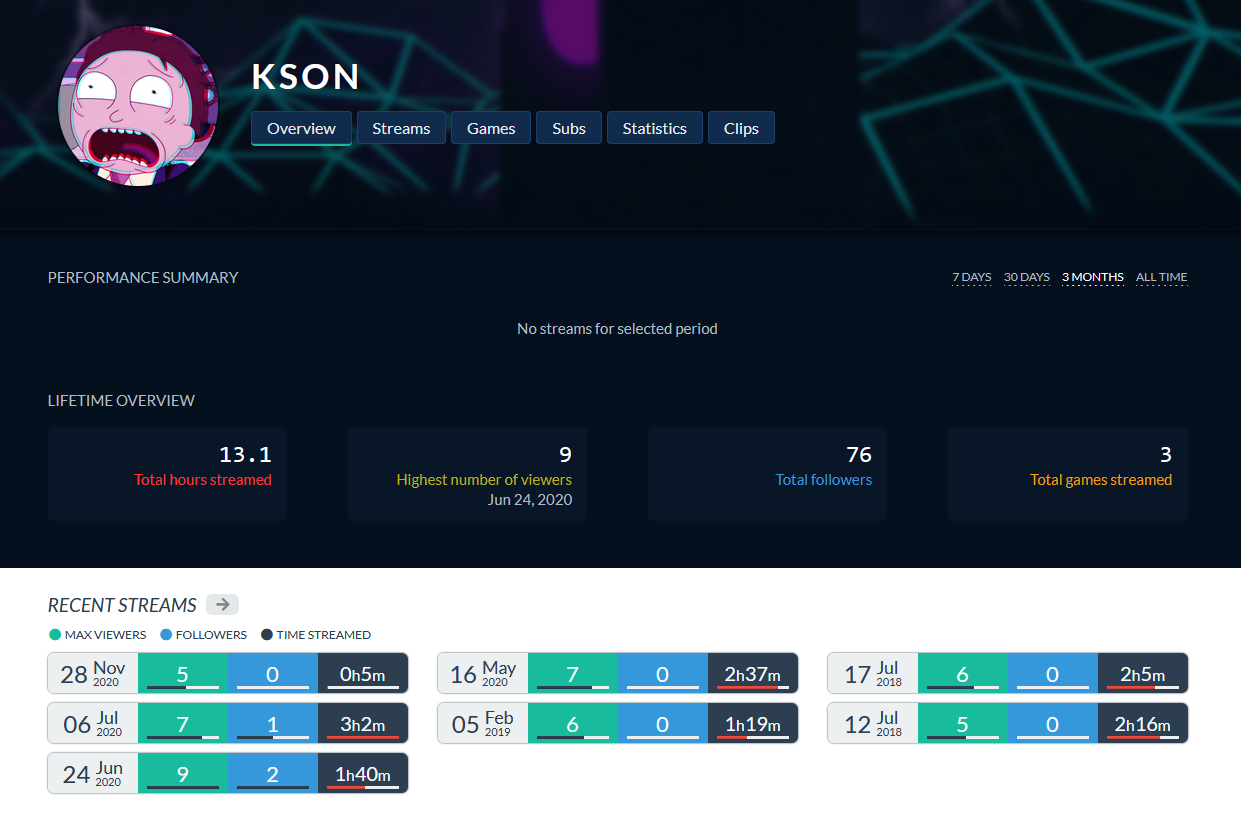1241x813 pixels.
Task: Select the 30 DAYS period
Action: [x=1027, y=277]
